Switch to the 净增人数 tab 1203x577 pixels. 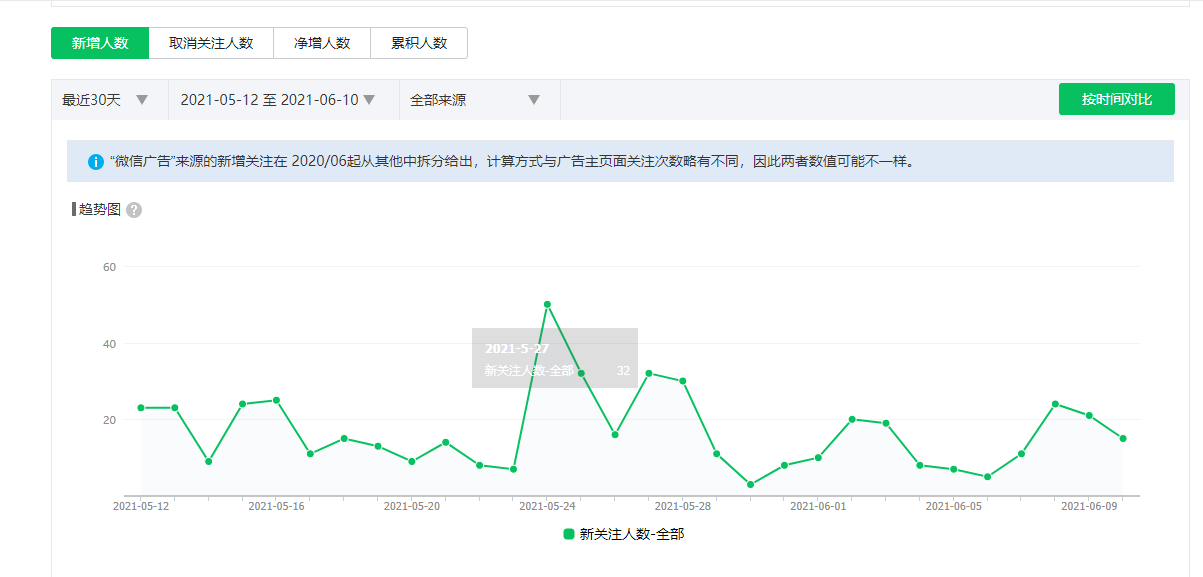pos(322,43)
